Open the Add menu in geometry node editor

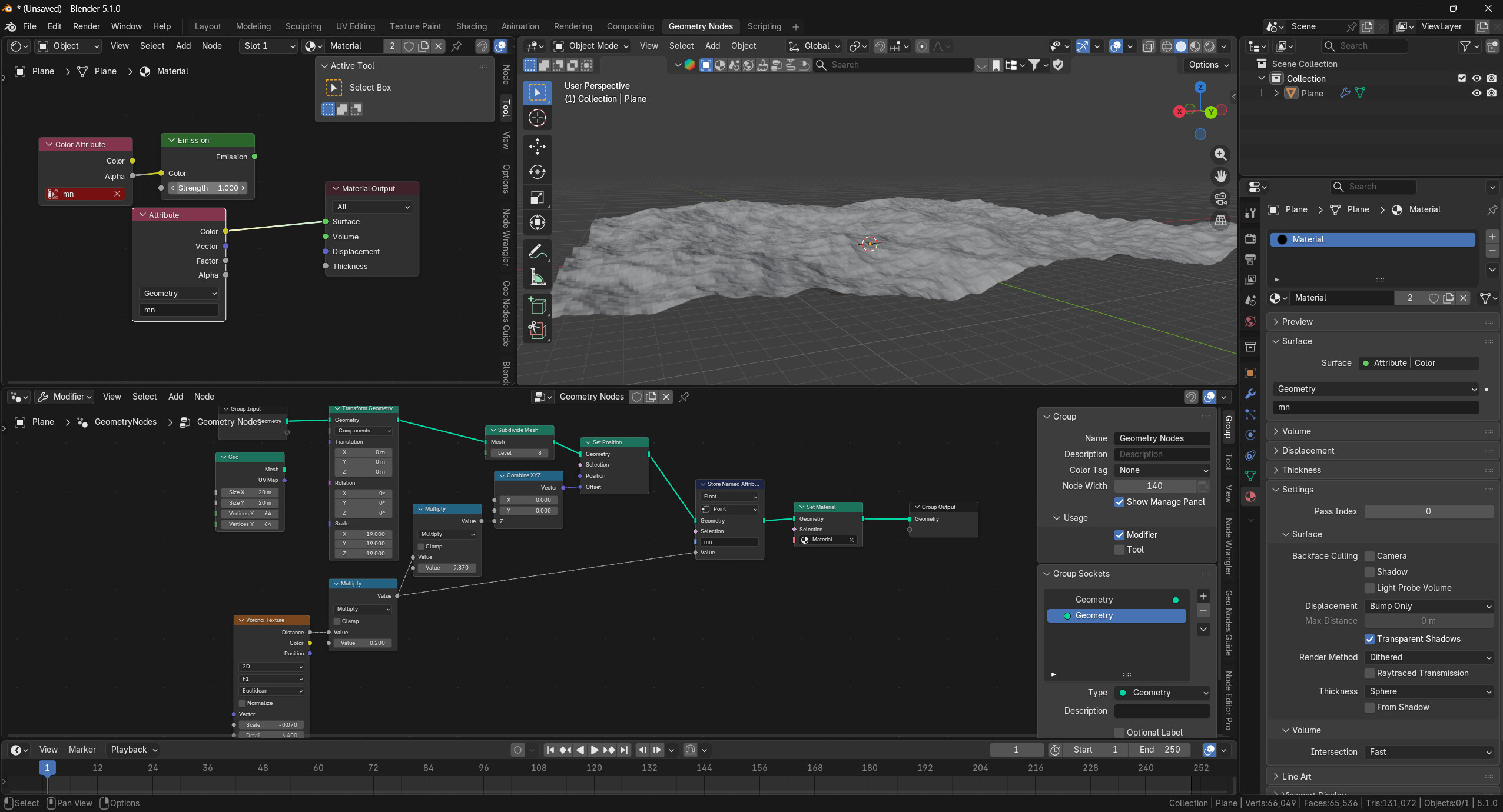175,397
